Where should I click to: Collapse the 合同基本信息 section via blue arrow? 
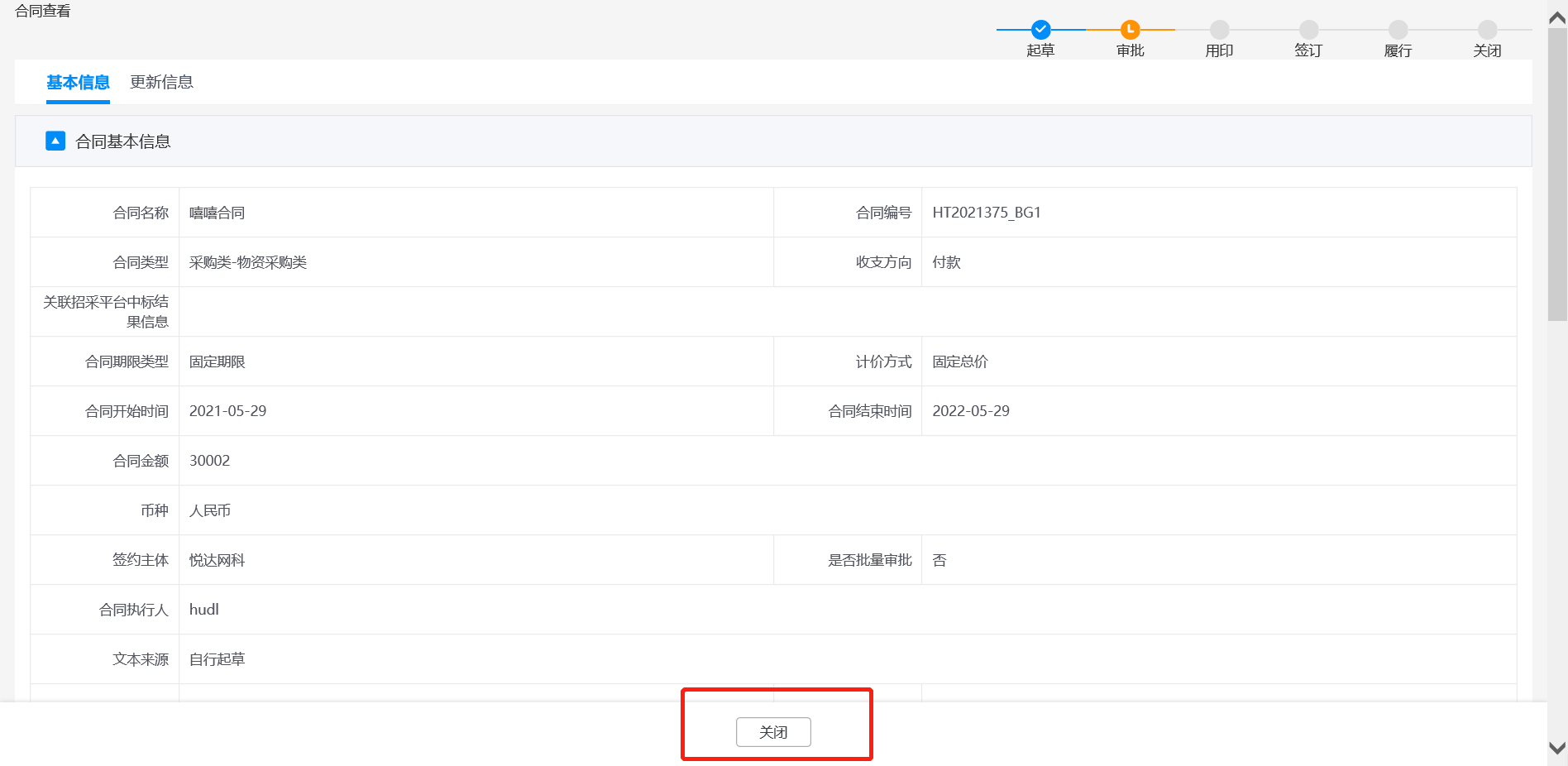[x=55, y=141]
